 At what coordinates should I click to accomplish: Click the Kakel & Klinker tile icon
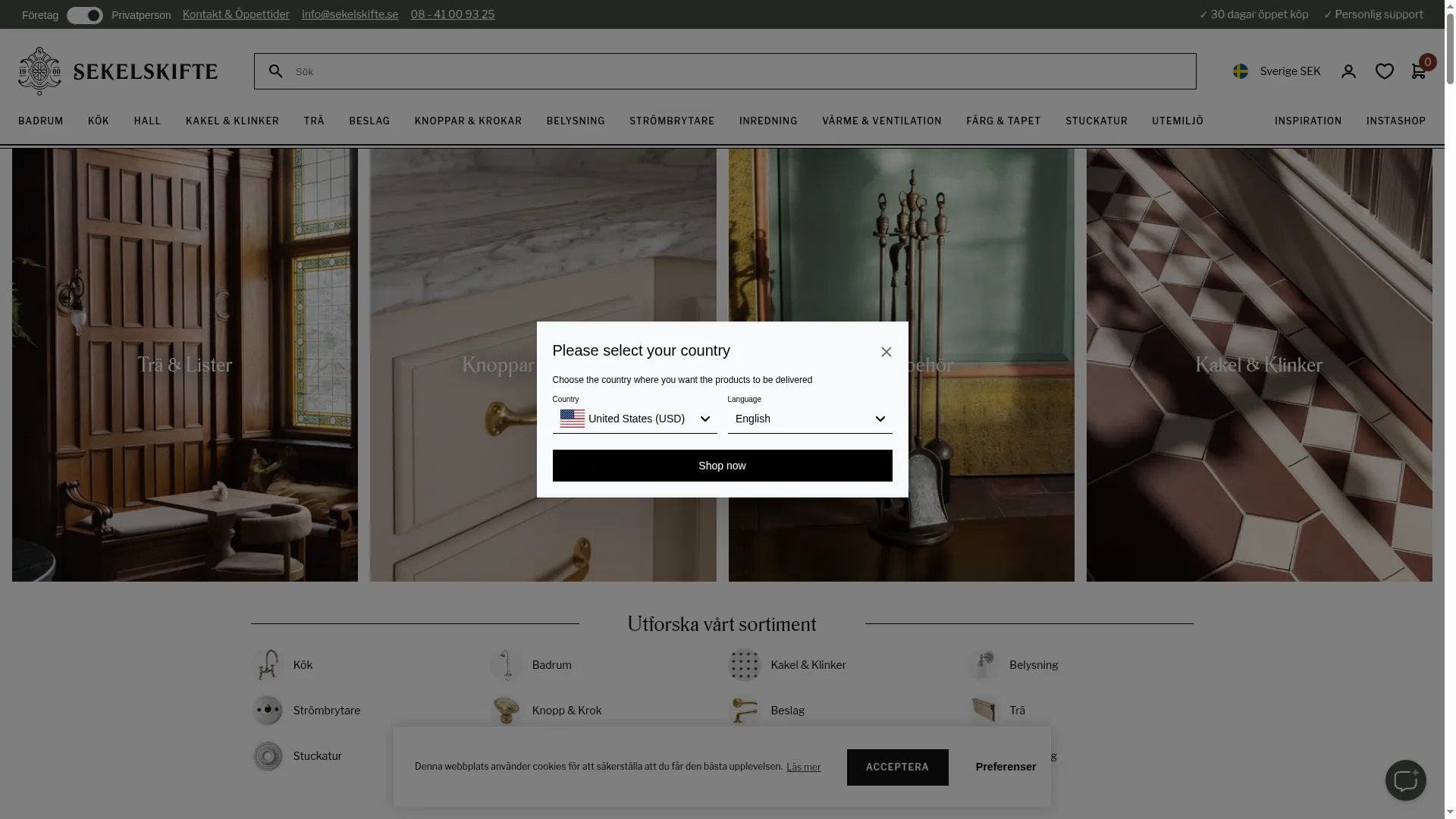pos(745,665)
